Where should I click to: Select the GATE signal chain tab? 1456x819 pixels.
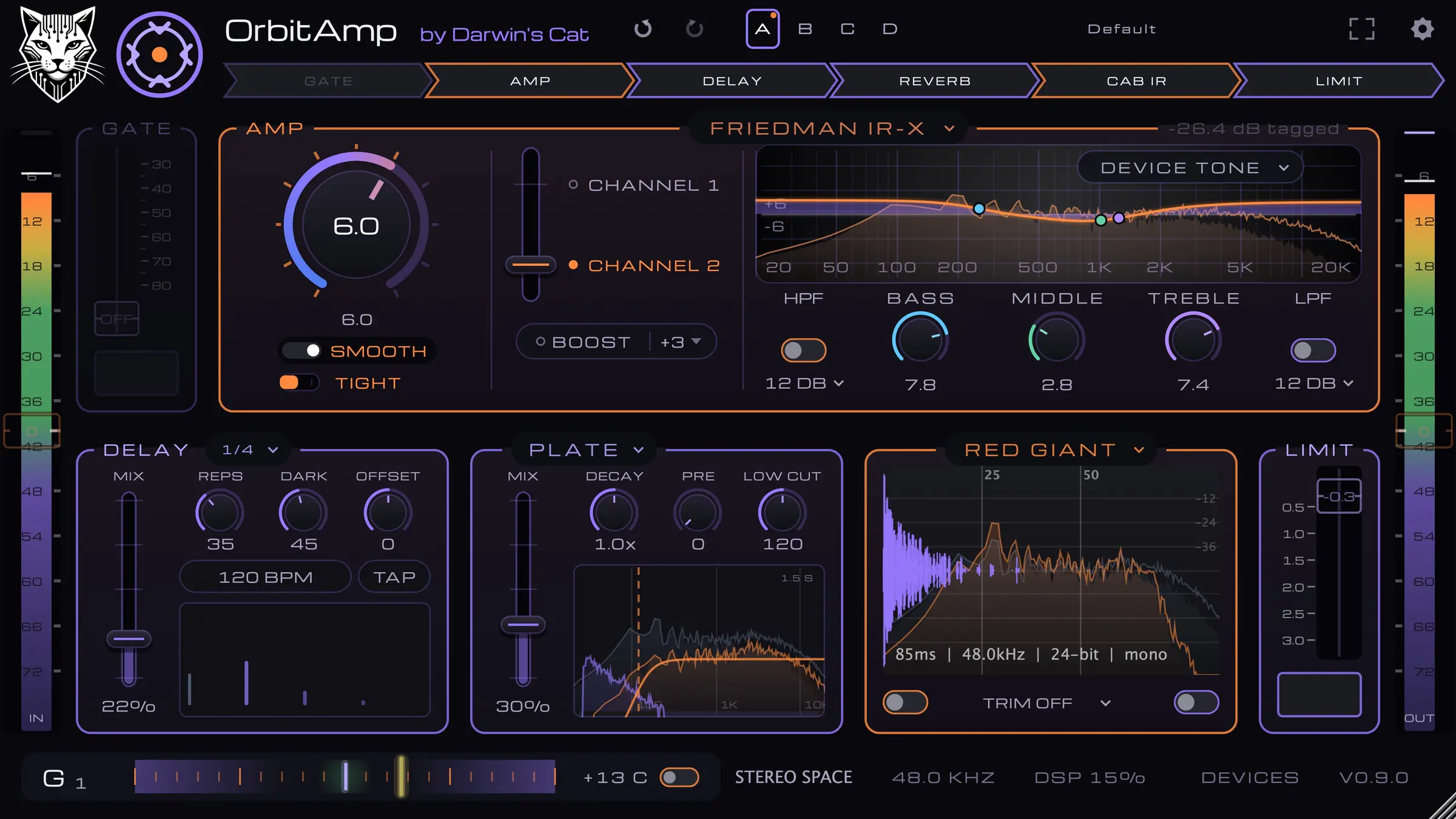(328, 81)
